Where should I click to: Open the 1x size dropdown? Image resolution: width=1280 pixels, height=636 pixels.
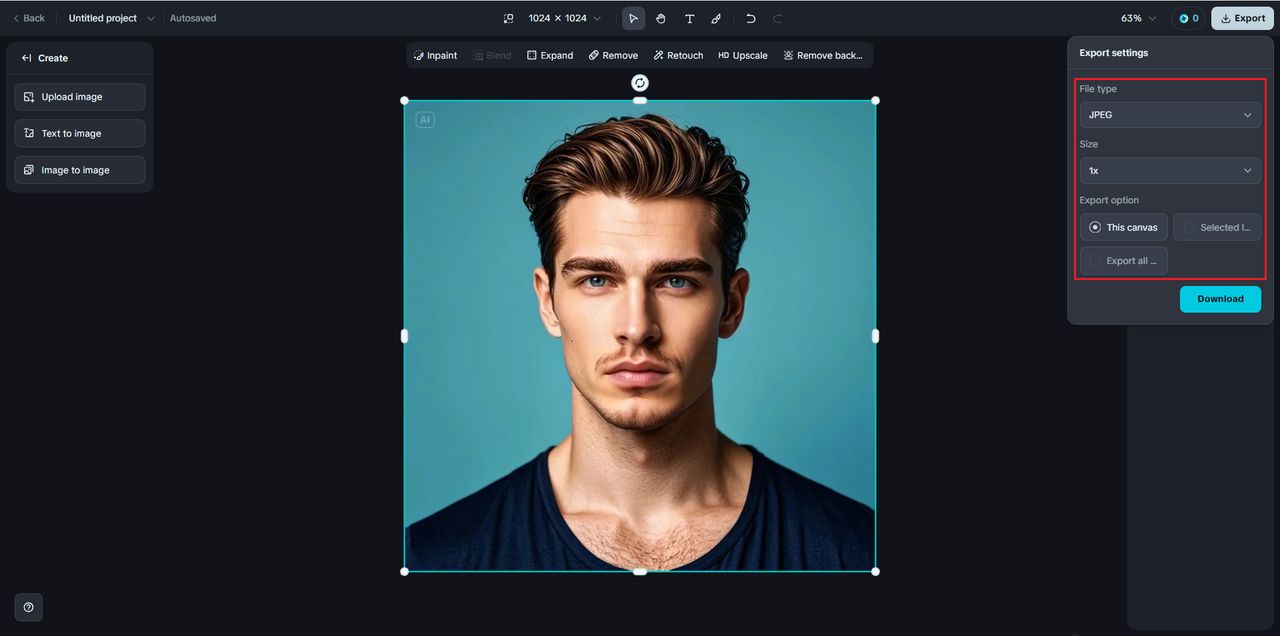(1170, 171)
